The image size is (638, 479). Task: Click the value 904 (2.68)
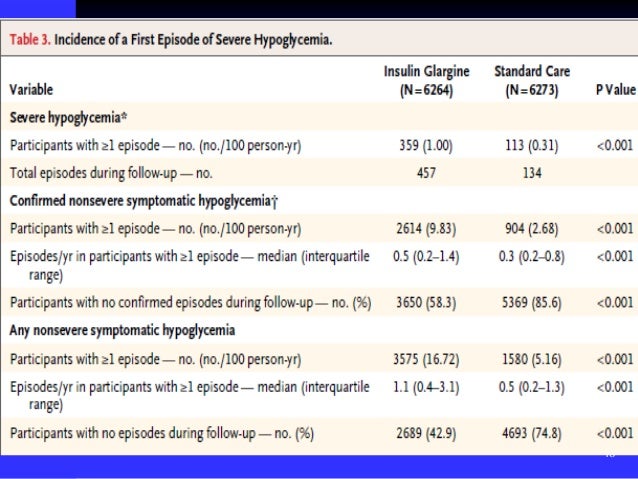532,228
